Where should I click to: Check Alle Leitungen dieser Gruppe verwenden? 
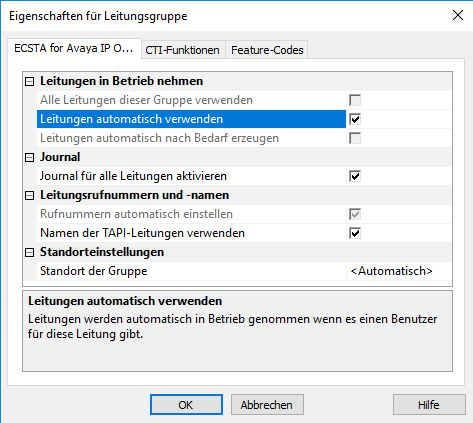(x=355, y=100)
